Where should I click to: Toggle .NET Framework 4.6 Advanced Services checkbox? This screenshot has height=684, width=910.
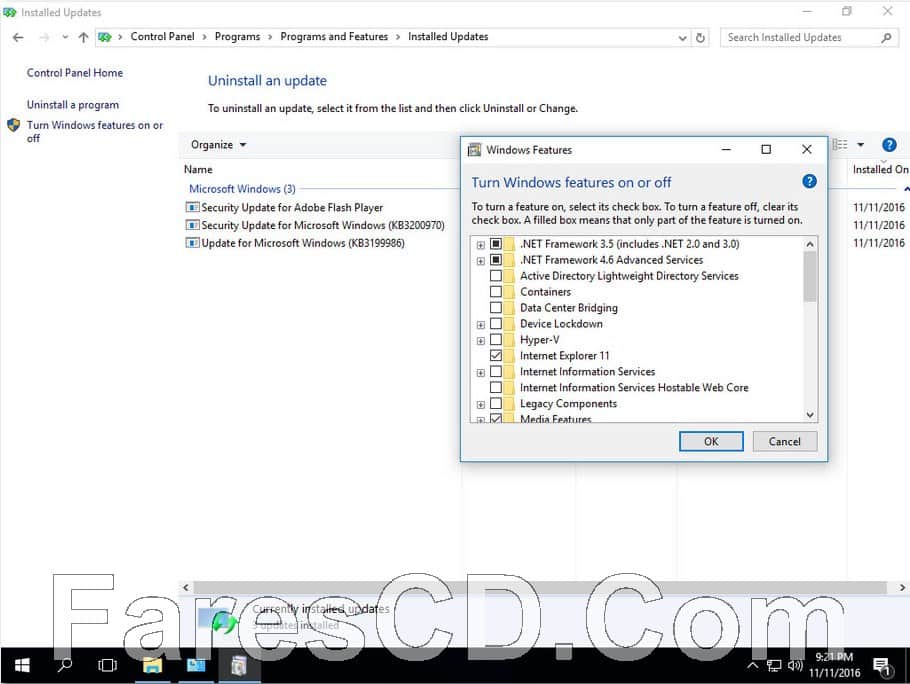(496, 260)
